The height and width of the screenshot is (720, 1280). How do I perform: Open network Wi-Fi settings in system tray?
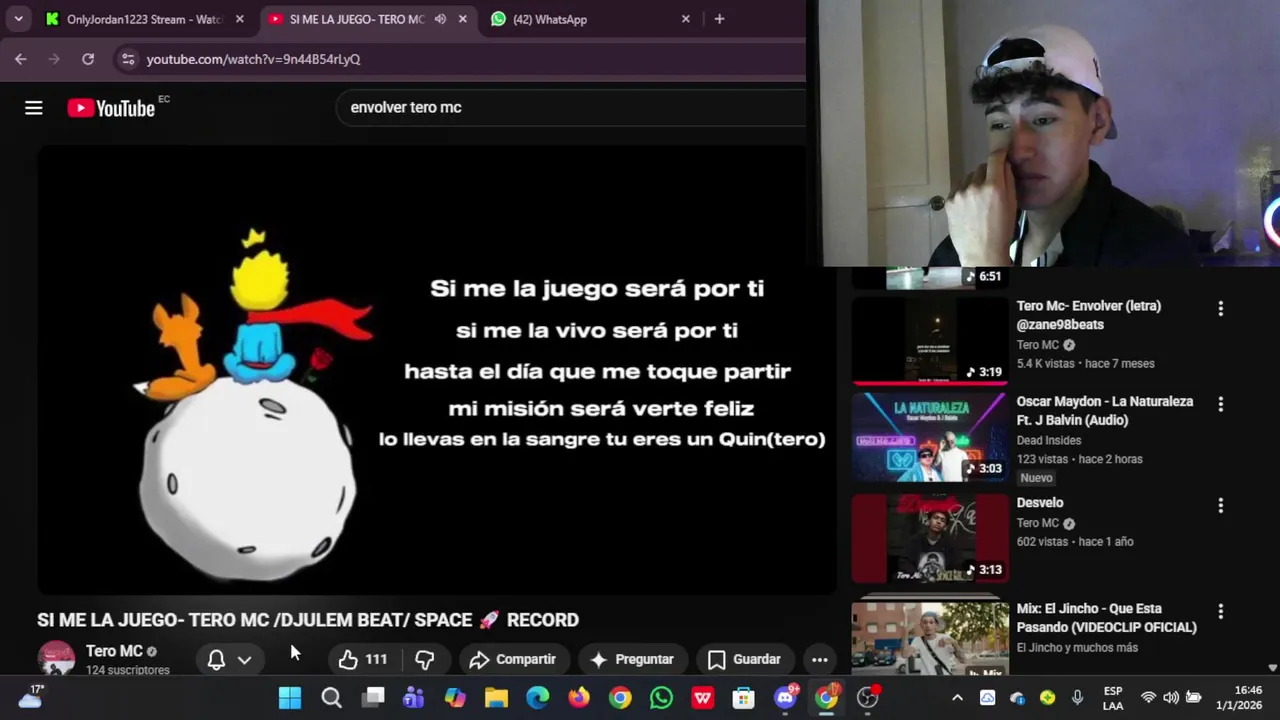tap(1148, 698)
